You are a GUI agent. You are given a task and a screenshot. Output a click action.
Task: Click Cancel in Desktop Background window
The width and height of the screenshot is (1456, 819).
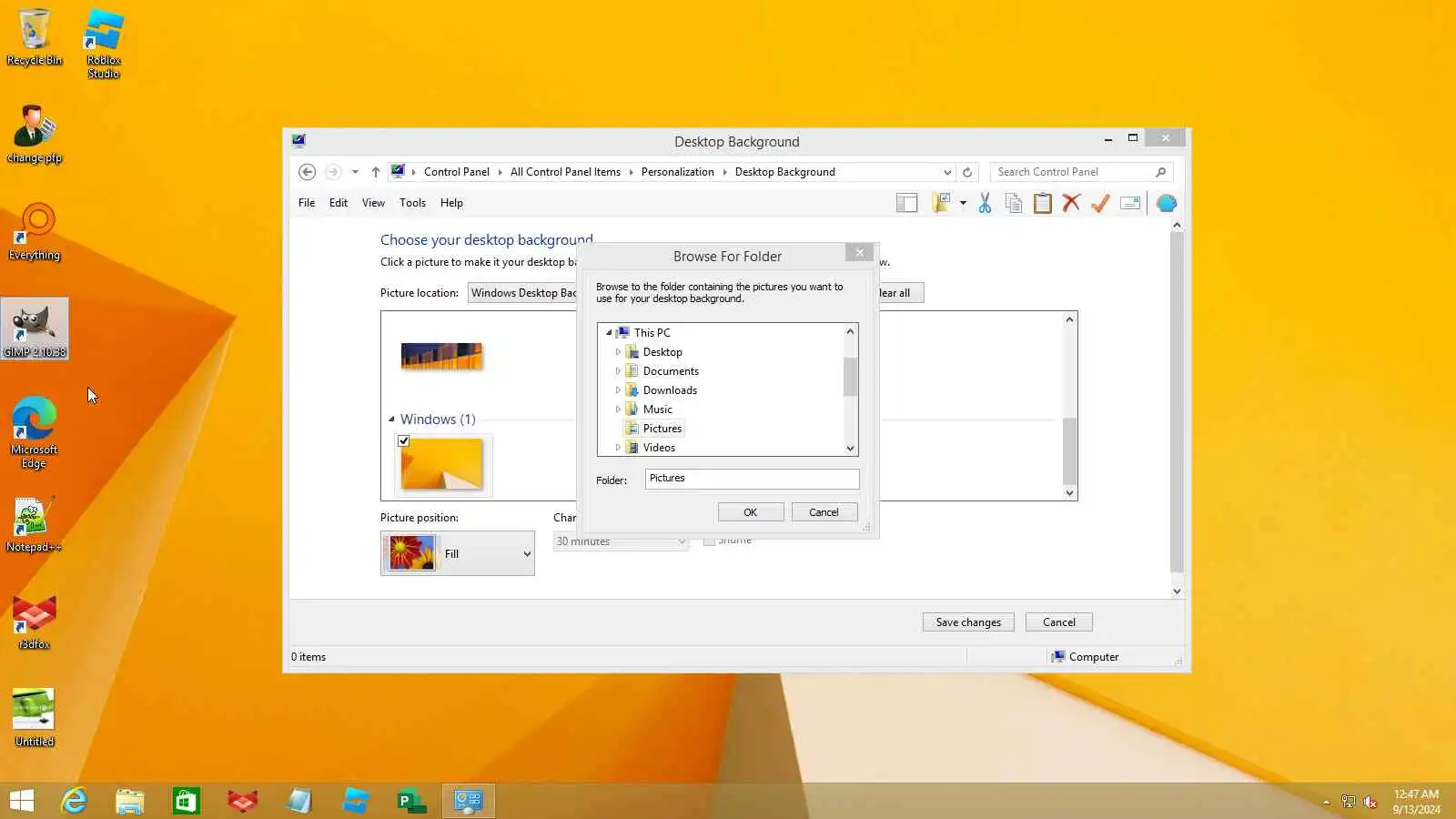tap(1059, 622)
